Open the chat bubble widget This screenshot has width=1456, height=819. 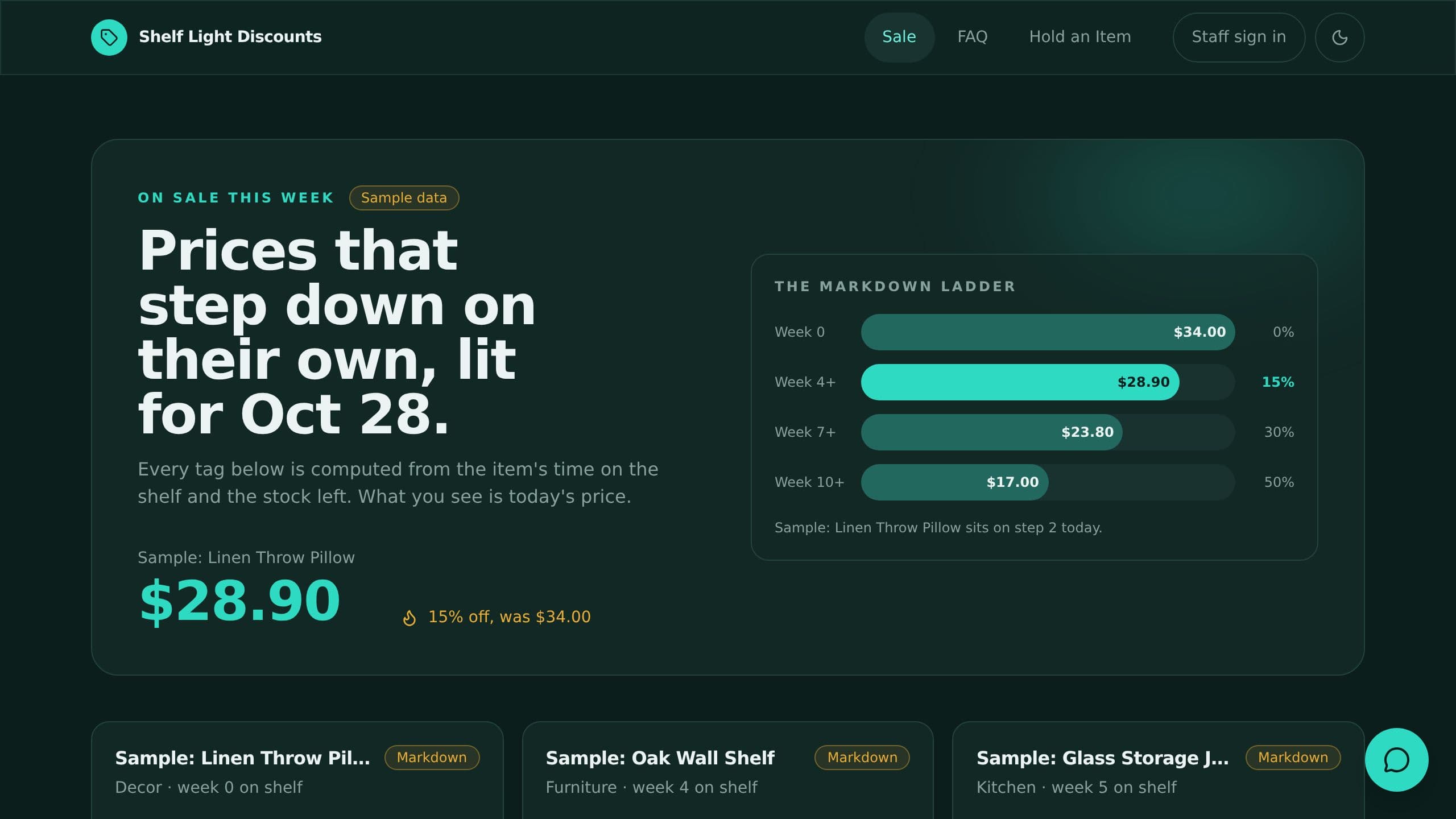coord(1396,760)
